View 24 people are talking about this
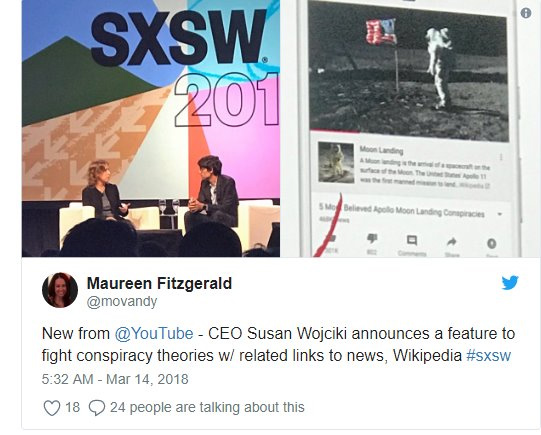Viewport: 541px width, 435px height. pyautogui.click(x=207, y=407)
